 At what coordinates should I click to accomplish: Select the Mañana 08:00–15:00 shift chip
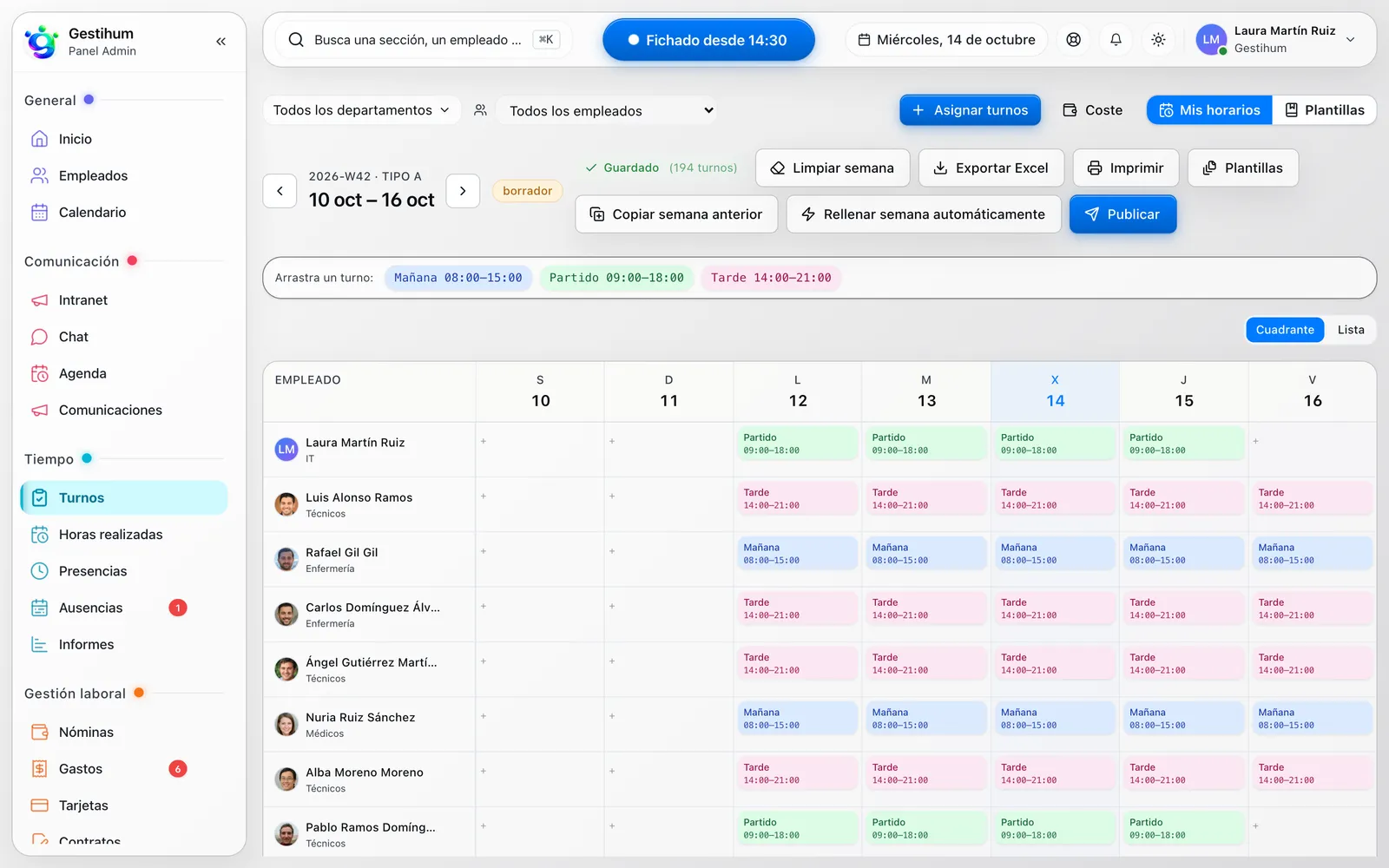pyautogui.click(x=458, y=278)
